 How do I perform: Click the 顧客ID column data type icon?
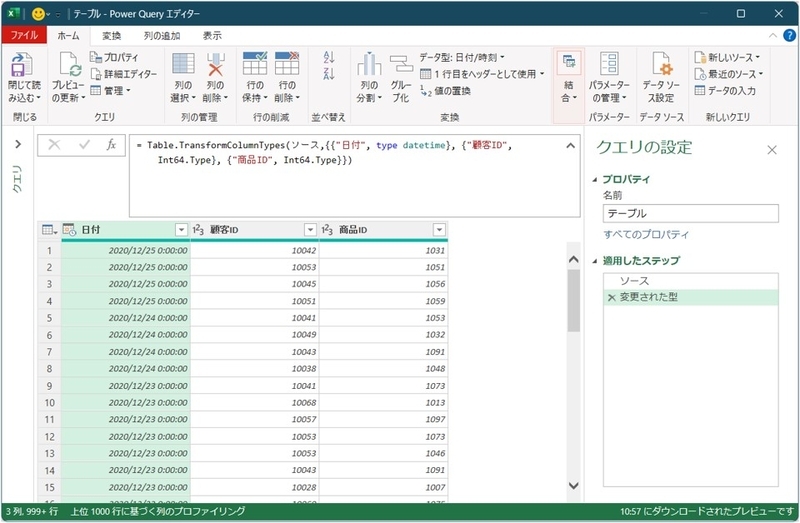pos(198,230)
